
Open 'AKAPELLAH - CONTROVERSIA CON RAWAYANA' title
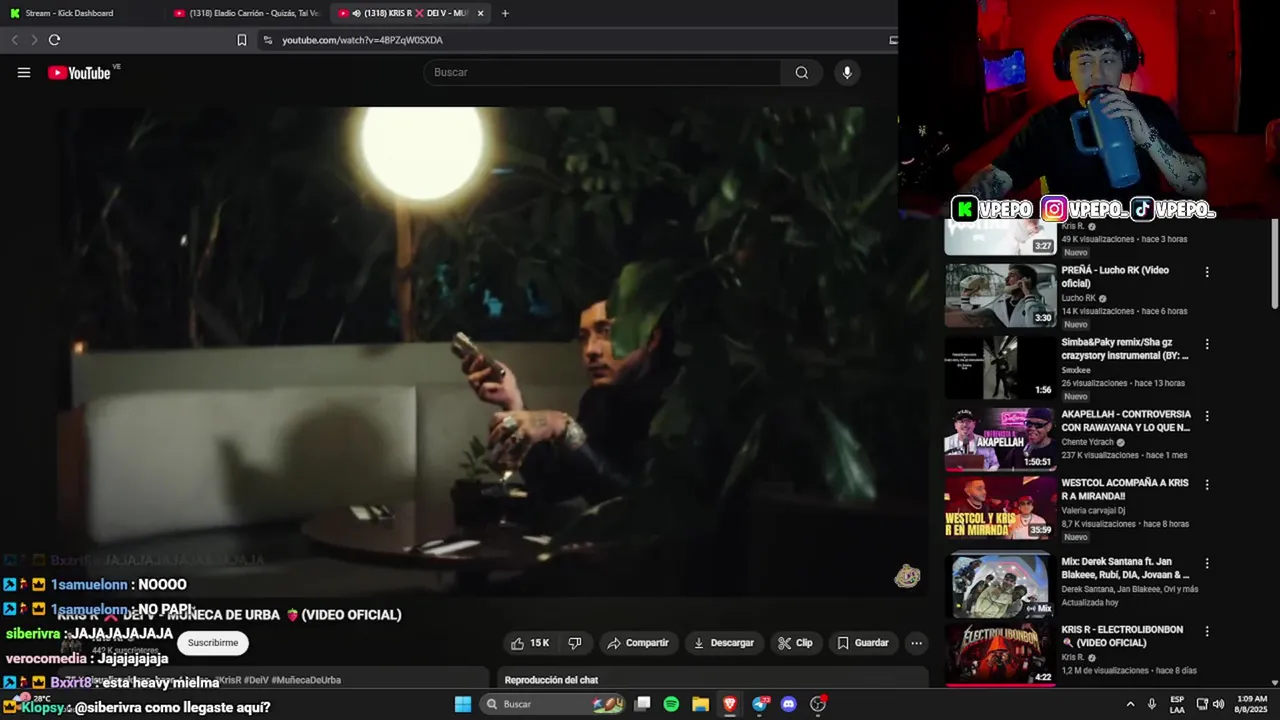pyautogui.click(x=1126, y=421)
